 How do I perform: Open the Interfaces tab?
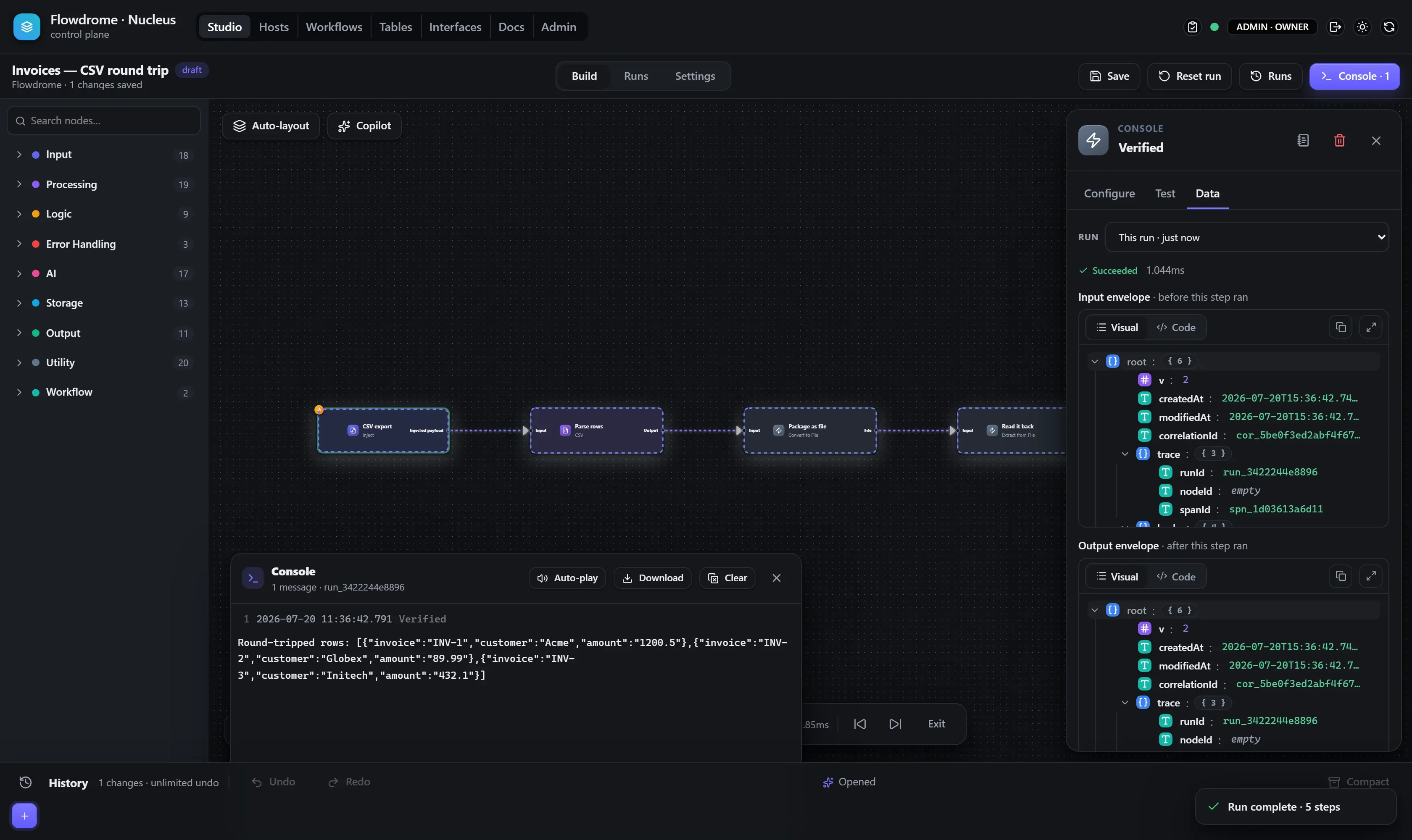pos(455,26)
